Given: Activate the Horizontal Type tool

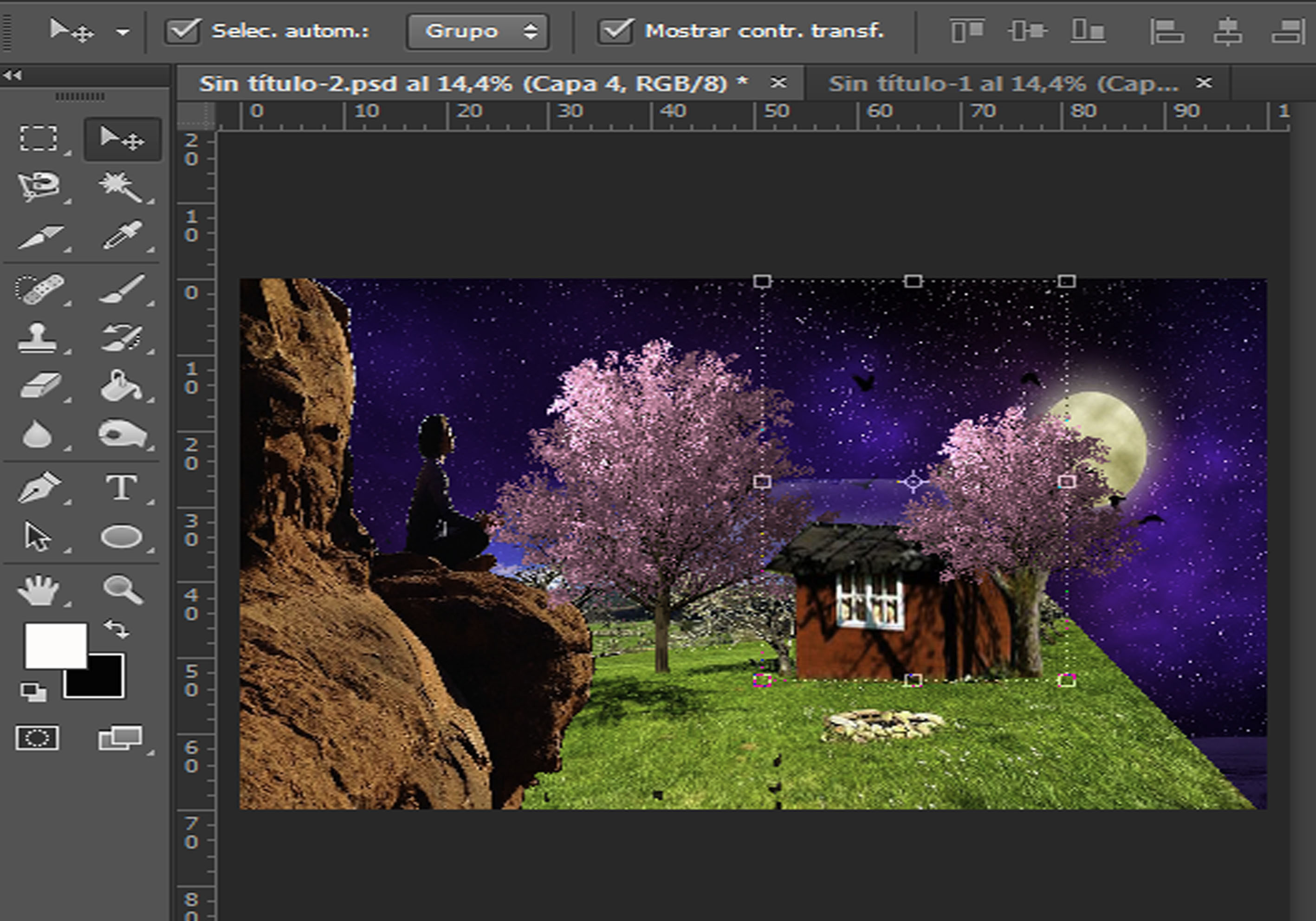Looking at the screenshot, I should (122, 488).
